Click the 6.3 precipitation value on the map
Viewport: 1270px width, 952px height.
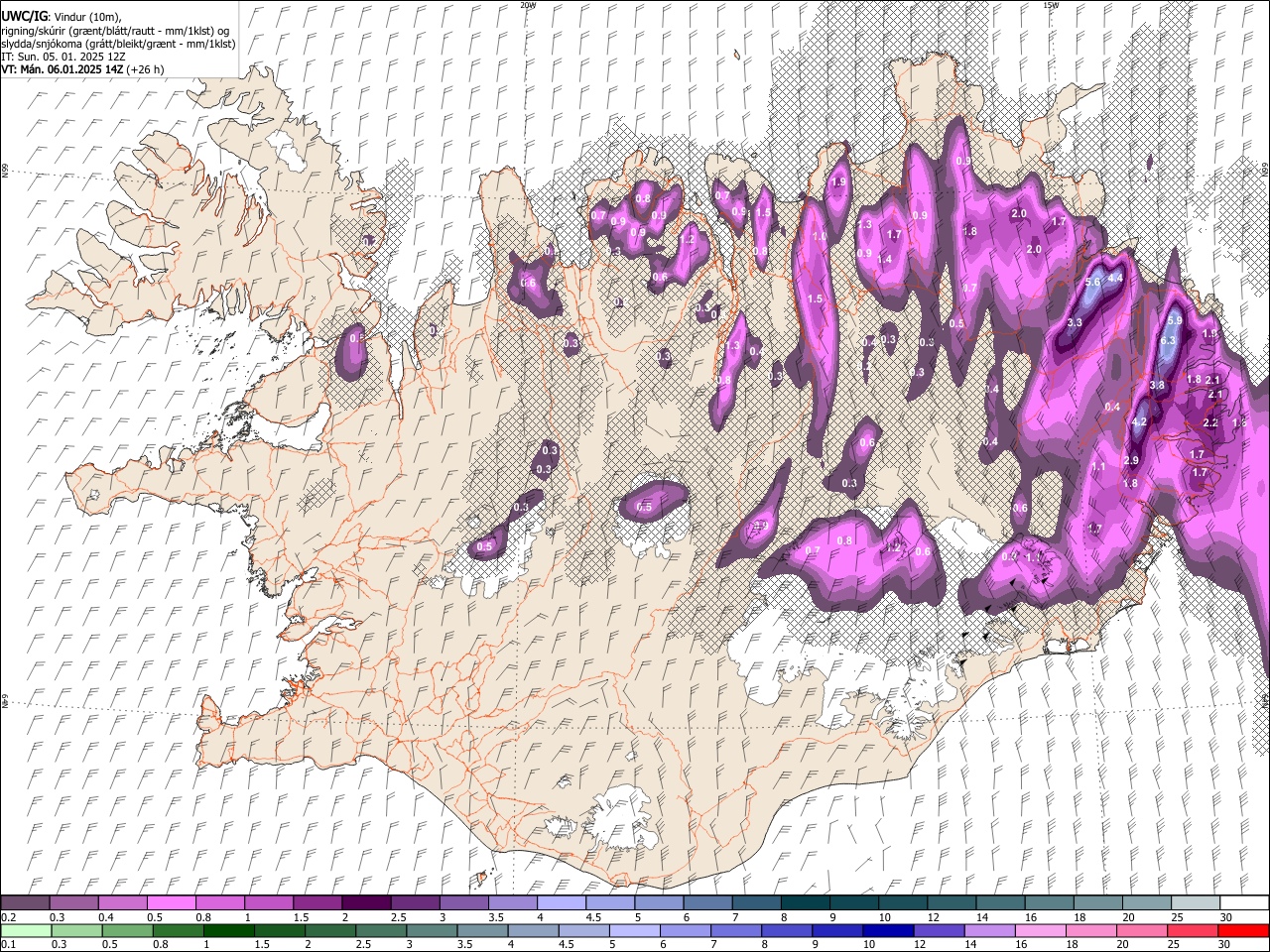point(1168,341)
